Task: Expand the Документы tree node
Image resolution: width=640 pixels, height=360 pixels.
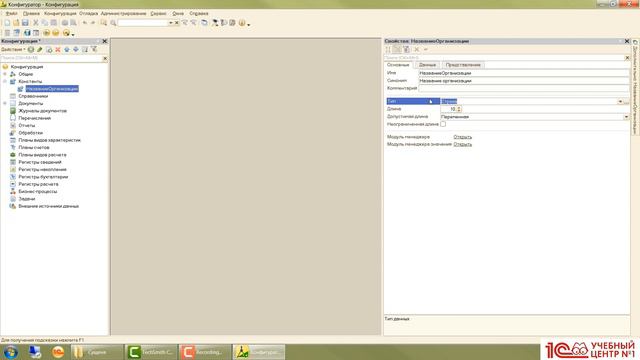Action: pyautogui.click(x=5, y=103)
